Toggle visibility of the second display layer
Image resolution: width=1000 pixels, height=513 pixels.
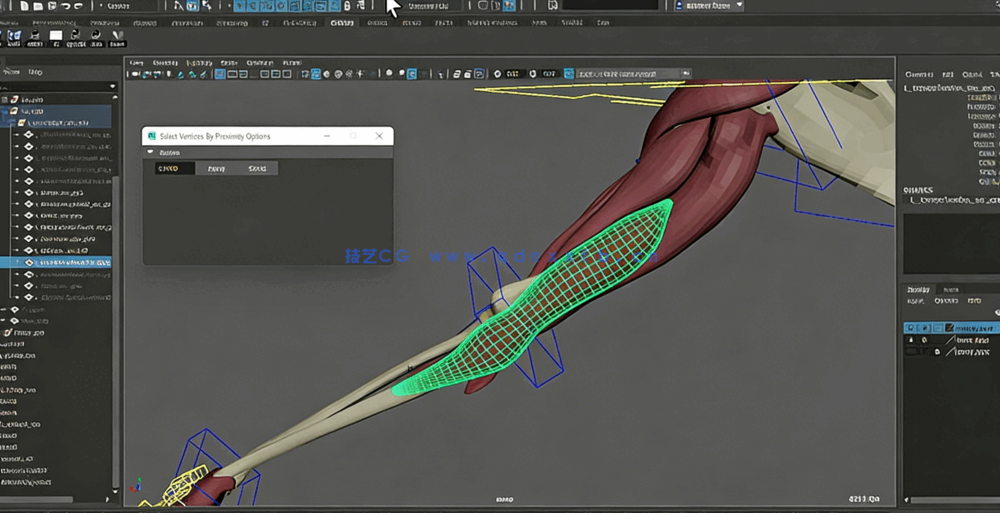[x=911, y=340]
